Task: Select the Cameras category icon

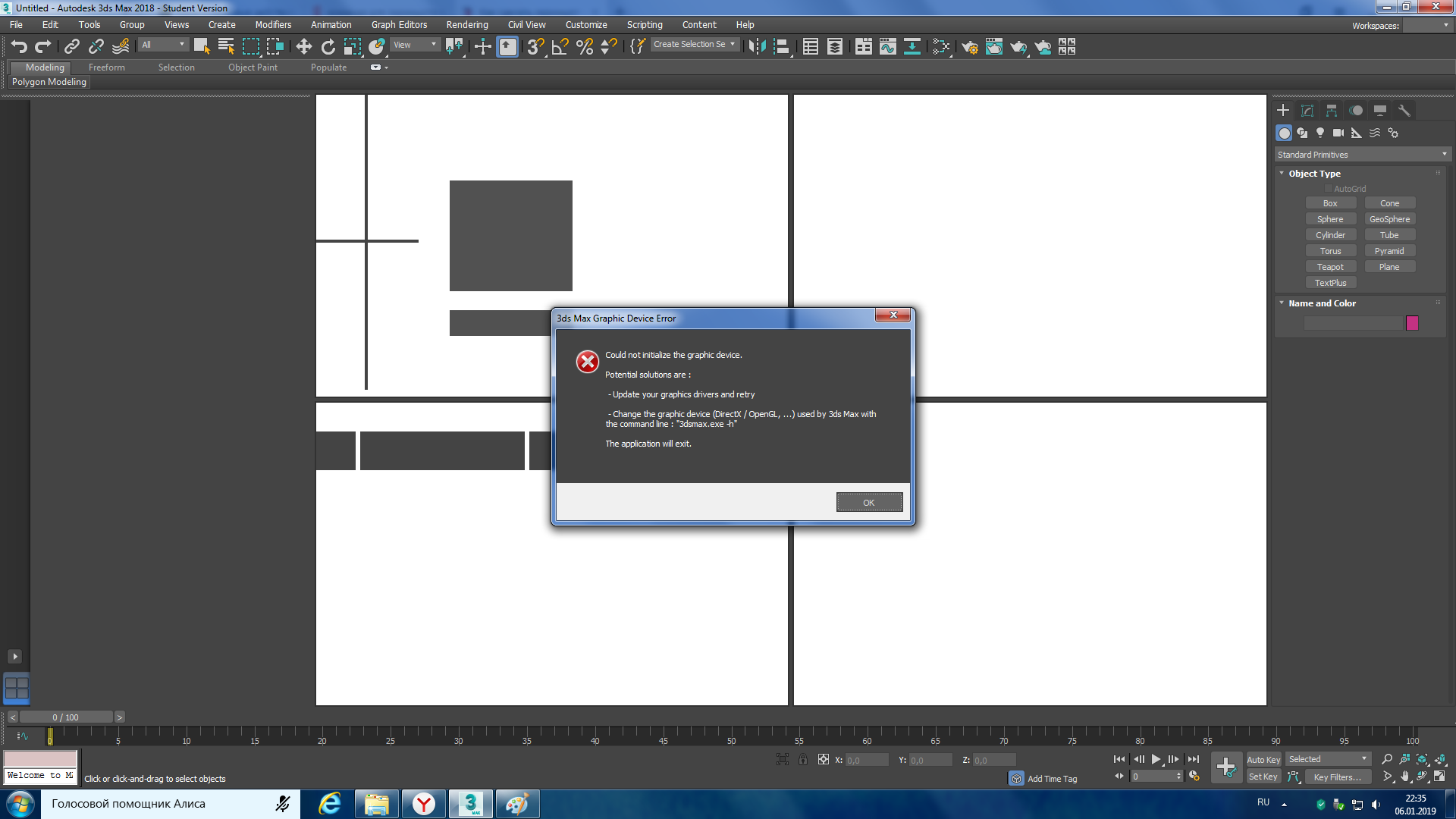Action: pyautogui.click(x=1338, y=133)
